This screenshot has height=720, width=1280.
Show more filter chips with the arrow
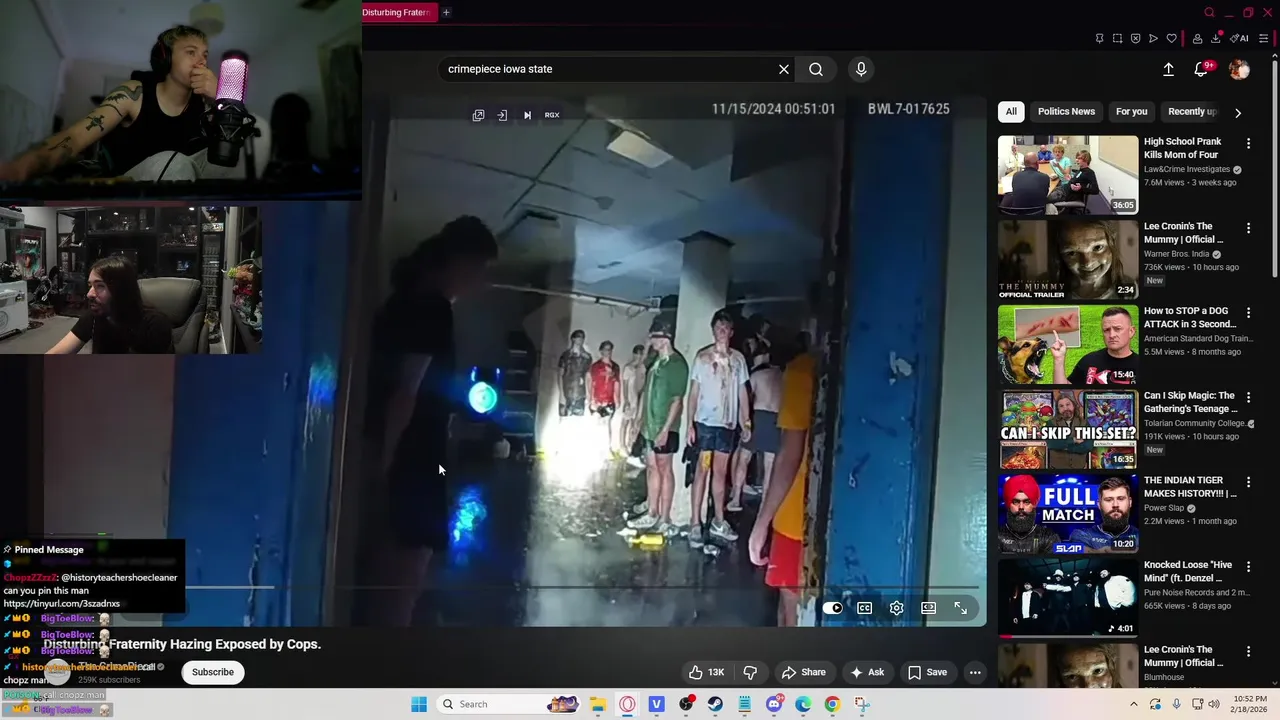[1238, 112]
